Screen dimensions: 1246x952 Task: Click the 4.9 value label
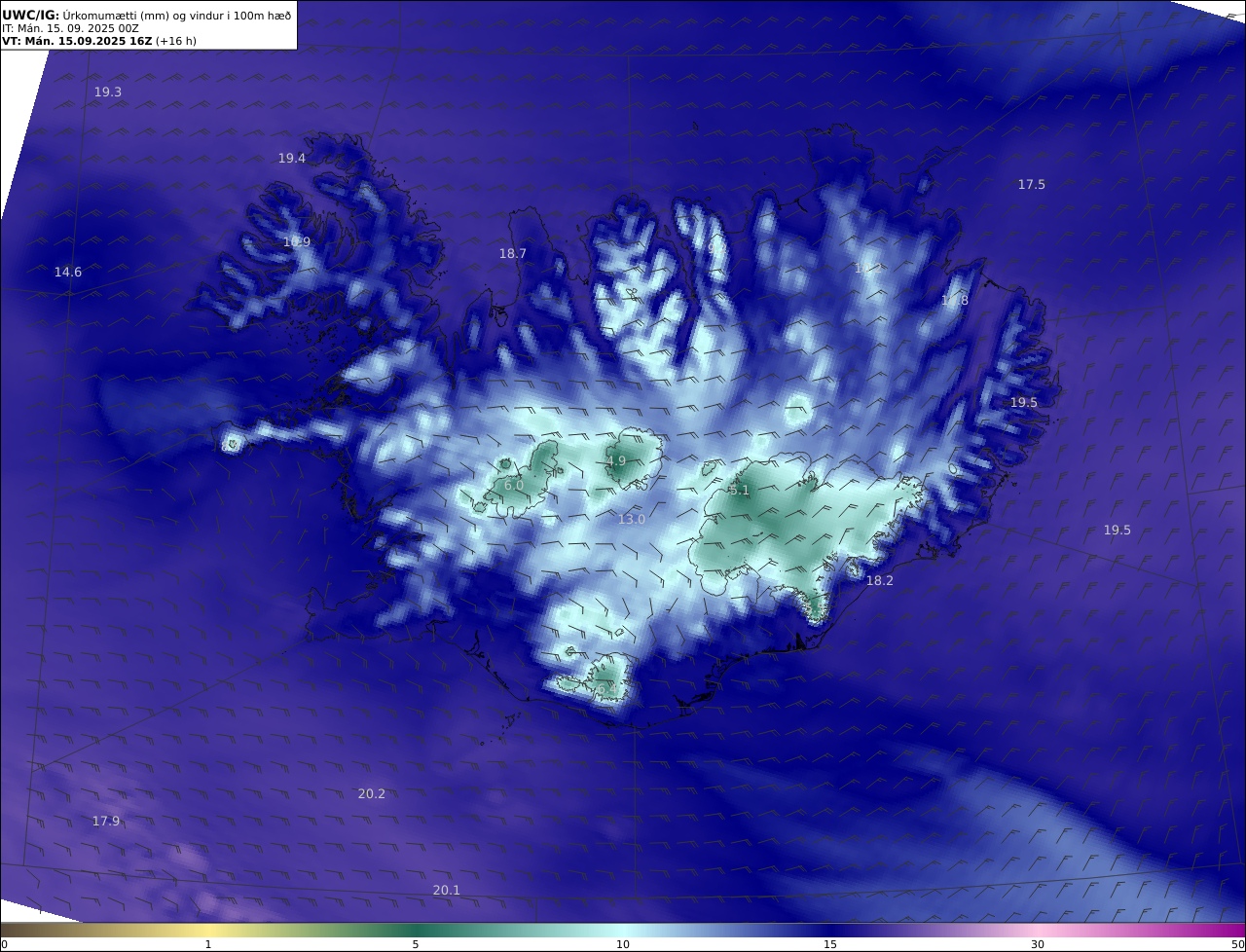(616, 461)
